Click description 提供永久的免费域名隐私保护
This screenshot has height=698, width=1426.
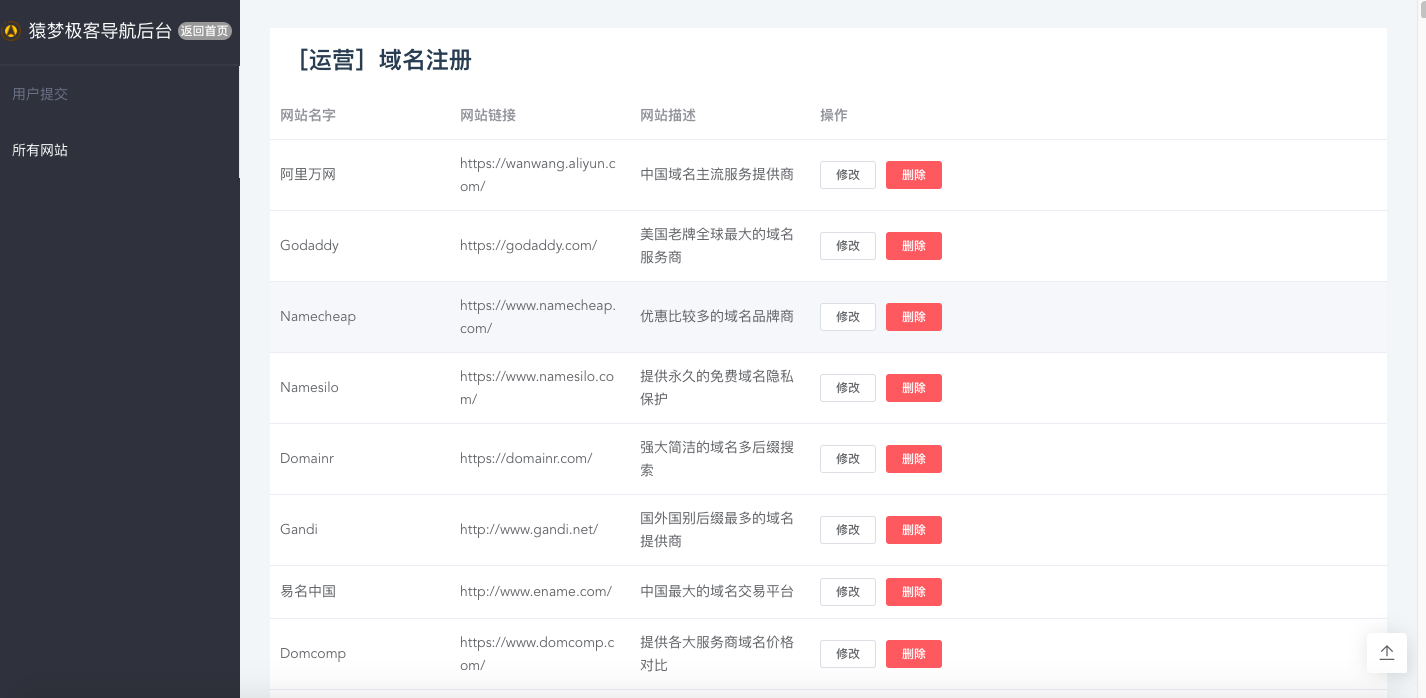(x=717, y=388)
